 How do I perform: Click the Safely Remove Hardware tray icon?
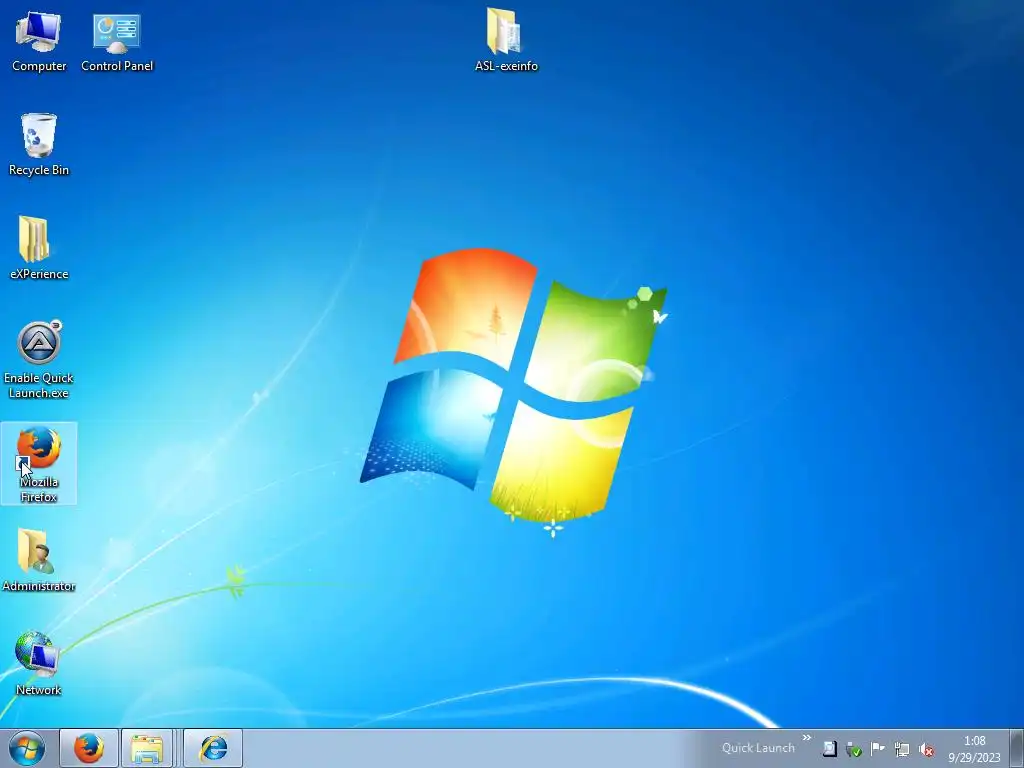(854, 749)
